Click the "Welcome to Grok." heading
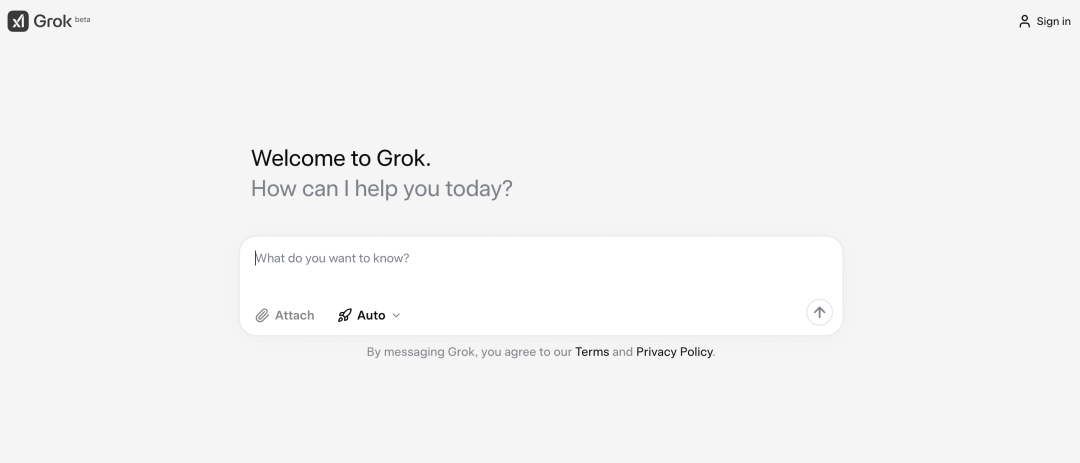This screenshot has height=463, width=1080. [x=341, y=158]
